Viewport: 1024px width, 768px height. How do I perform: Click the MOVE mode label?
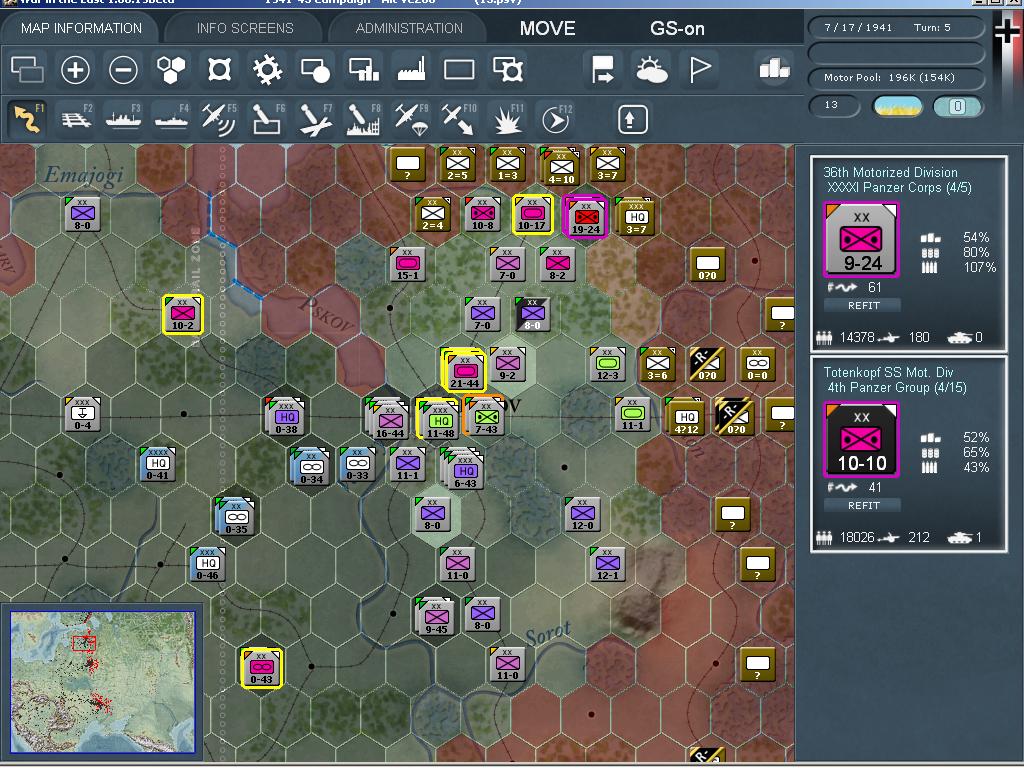pyautogui.click(x=547, y=28)
